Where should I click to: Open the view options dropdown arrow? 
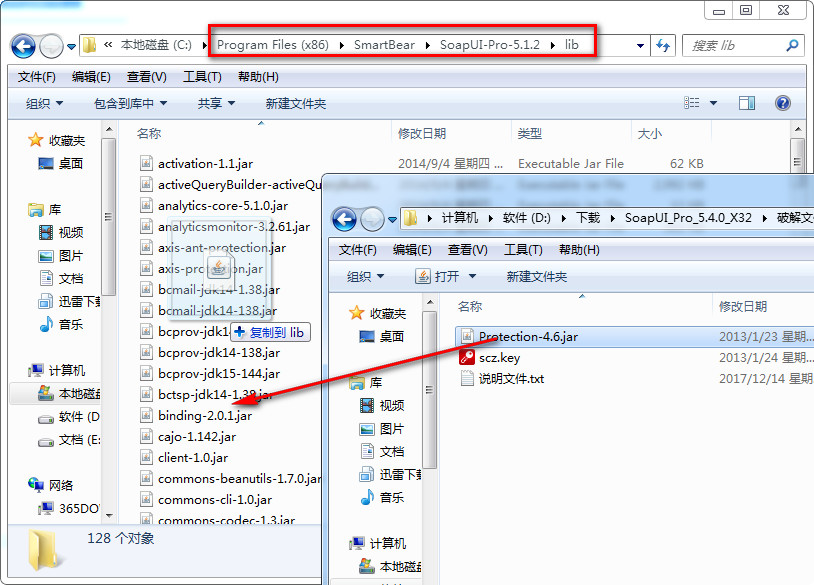(x=713, y=103)
